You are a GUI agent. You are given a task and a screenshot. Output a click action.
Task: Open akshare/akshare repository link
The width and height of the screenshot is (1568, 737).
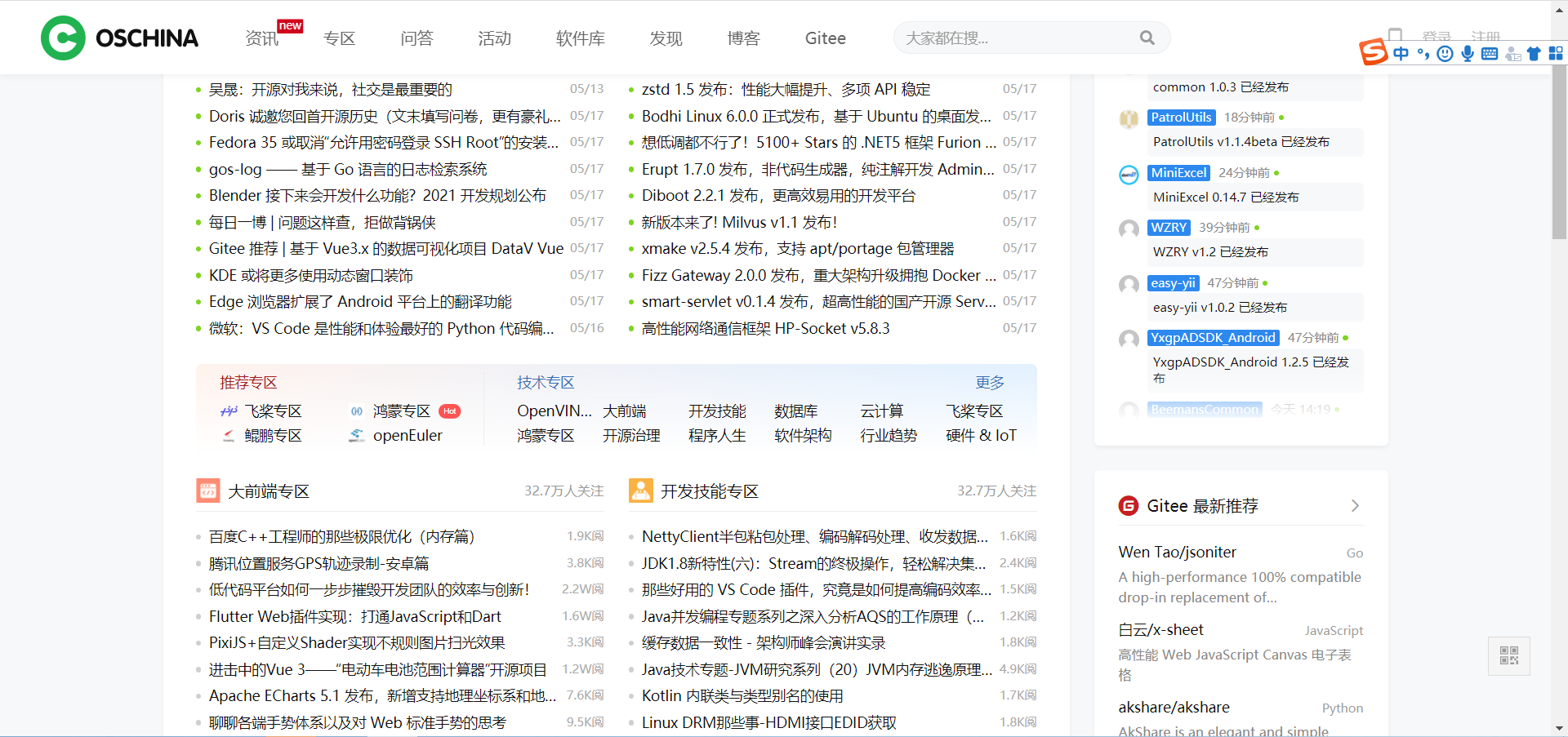point(1174,708)
